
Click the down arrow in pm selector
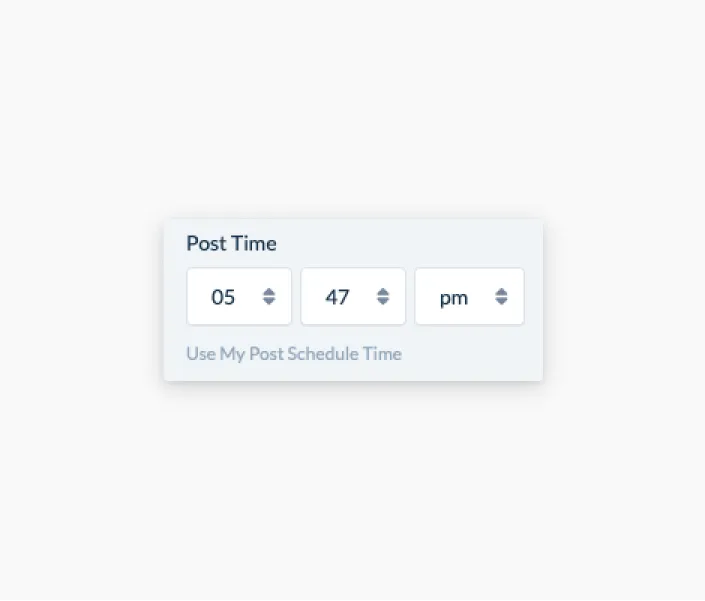pyautogui.click(x=501, y=302)
